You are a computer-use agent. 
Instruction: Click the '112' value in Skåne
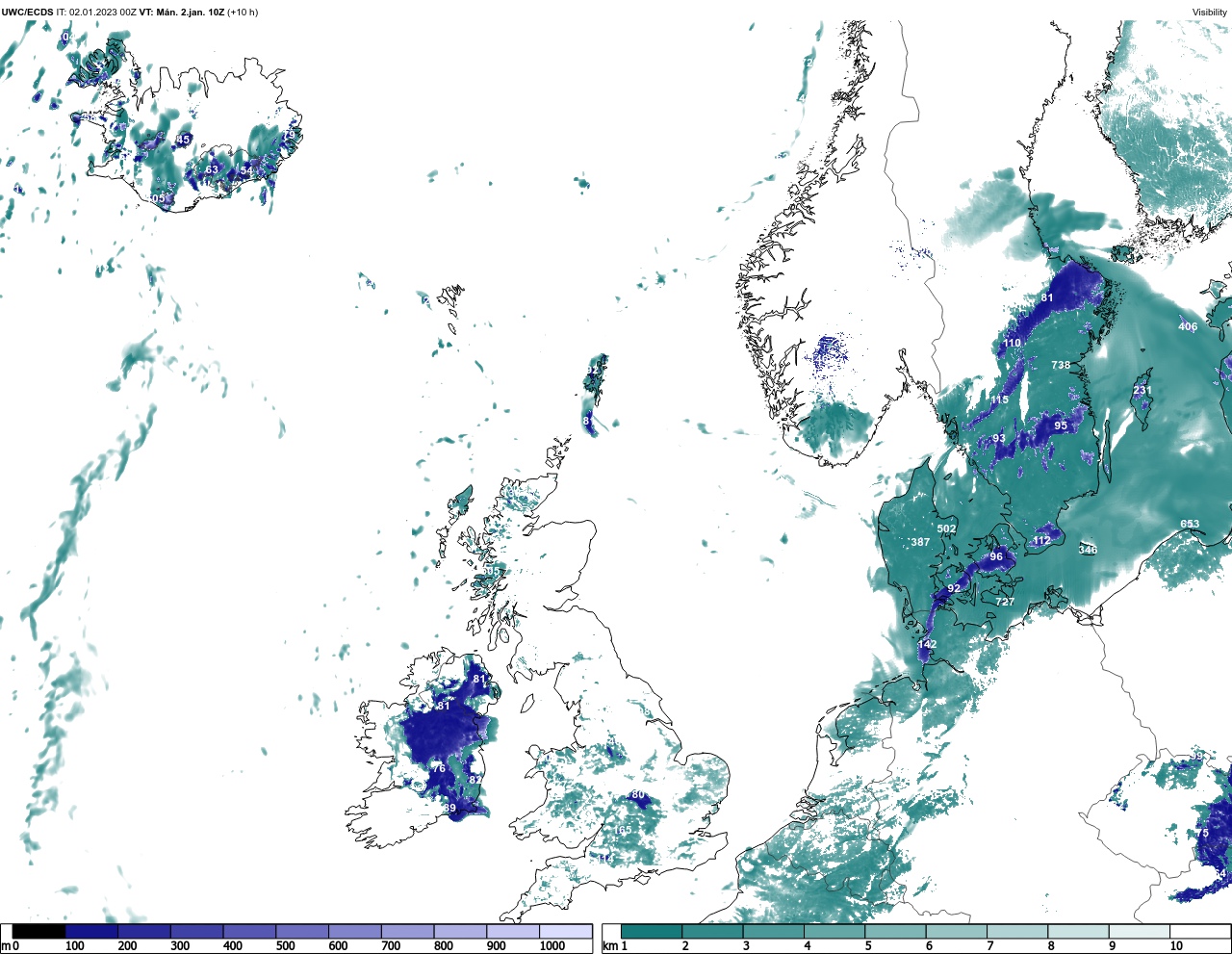click(x=1041, y=541)
